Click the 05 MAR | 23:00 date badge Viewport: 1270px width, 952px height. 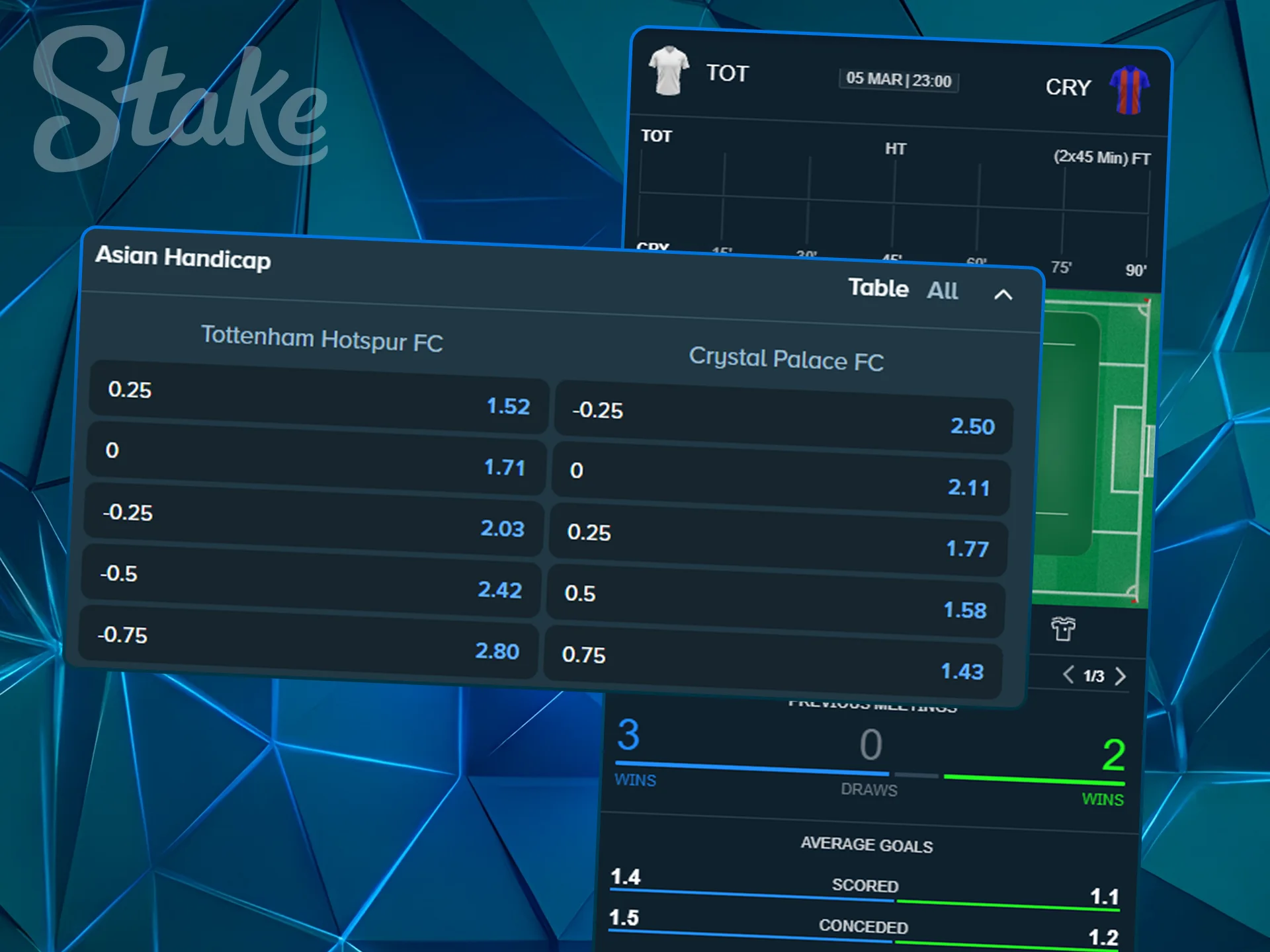point(899,79)
